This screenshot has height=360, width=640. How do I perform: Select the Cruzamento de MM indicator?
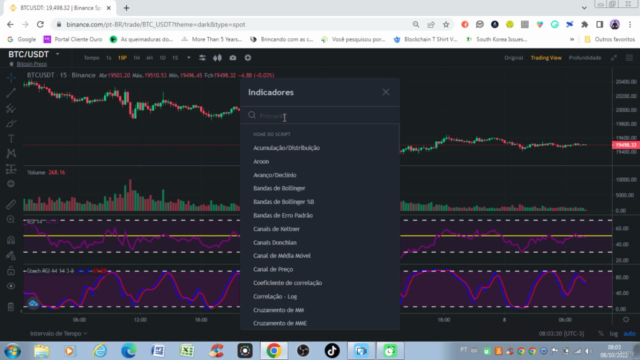click(x=278, y=310)
